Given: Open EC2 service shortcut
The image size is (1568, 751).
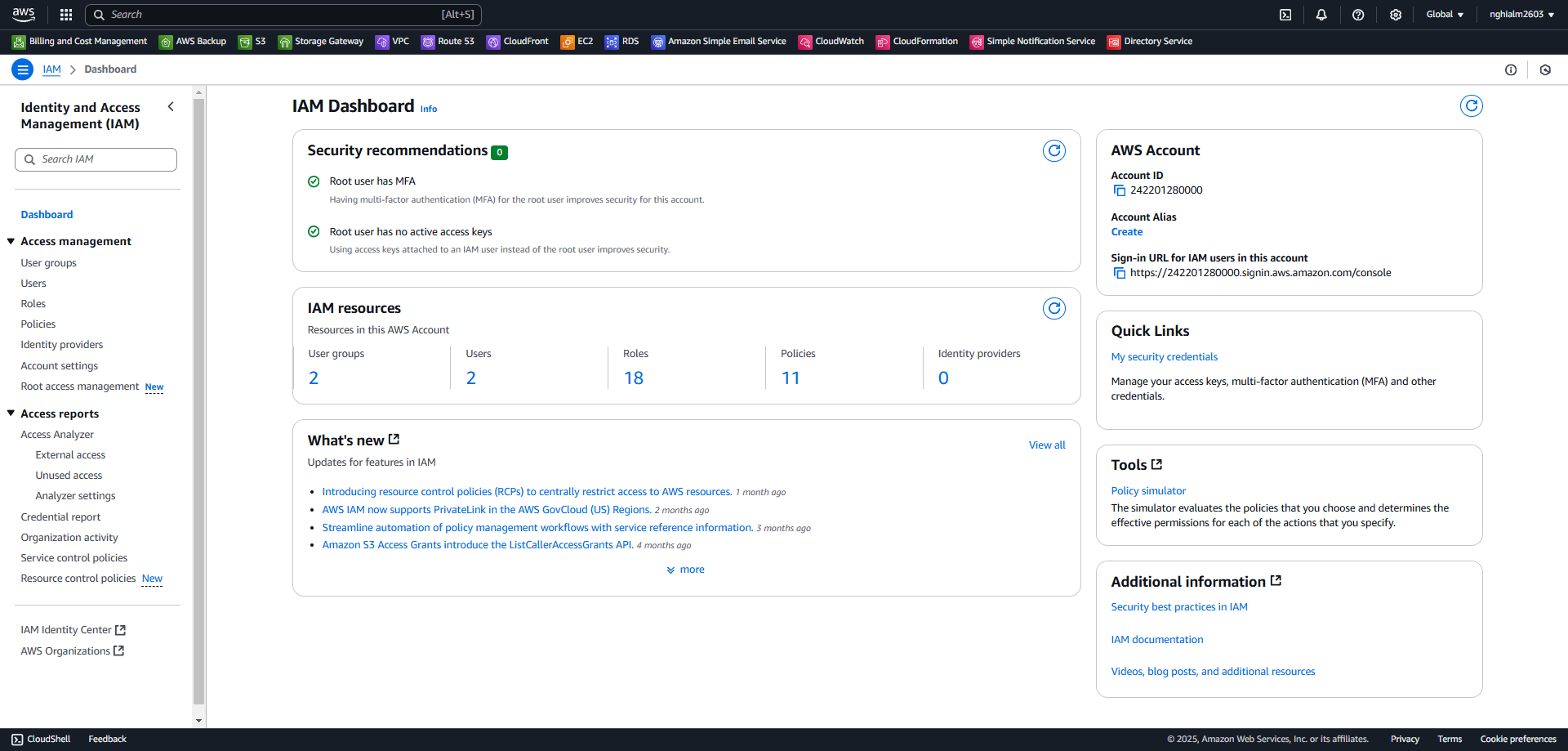Looking at the screenshot, I should pos(577,42).
